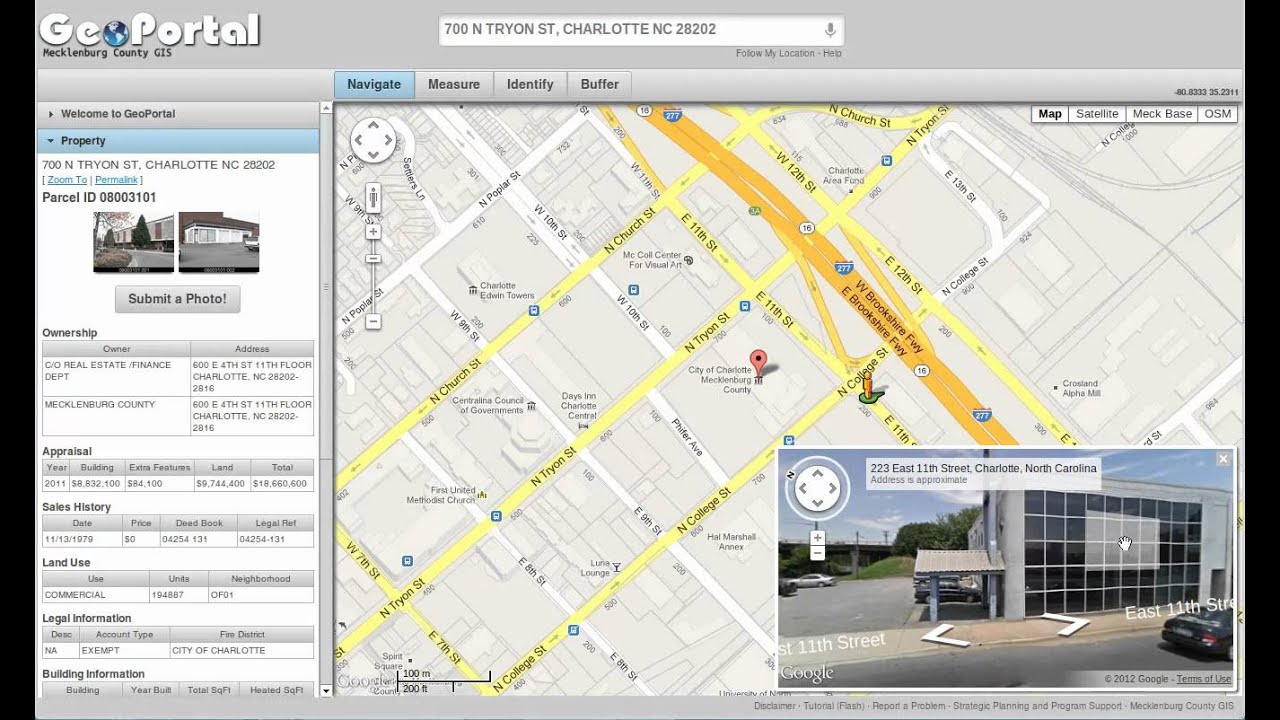Click the Terms of Use link
This screenshot has width=1280, height=720.
pyautogui.click(x=1204, y=679)
